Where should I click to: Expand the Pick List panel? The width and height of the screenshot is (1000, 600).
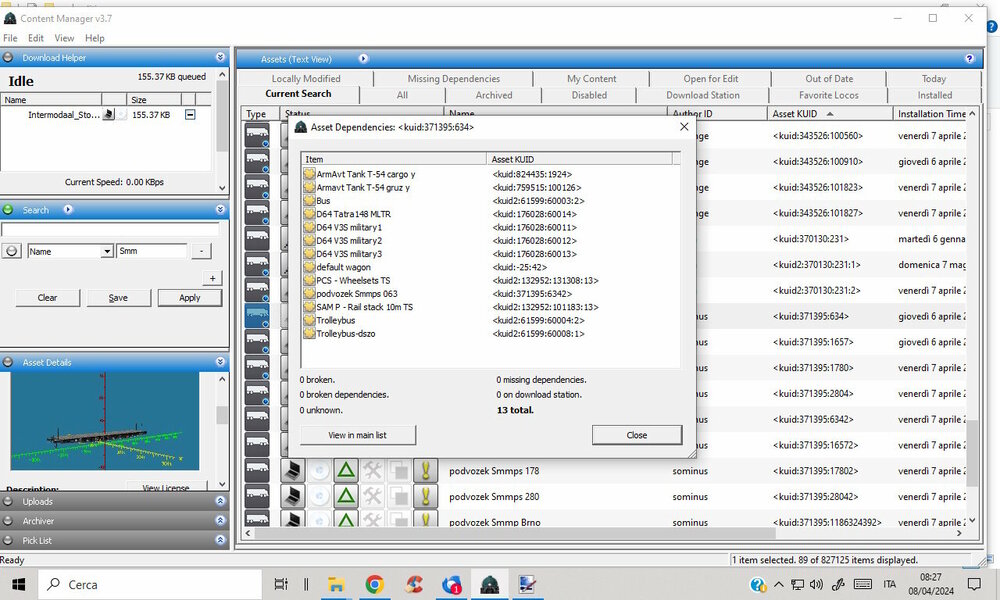coord(220,540)
